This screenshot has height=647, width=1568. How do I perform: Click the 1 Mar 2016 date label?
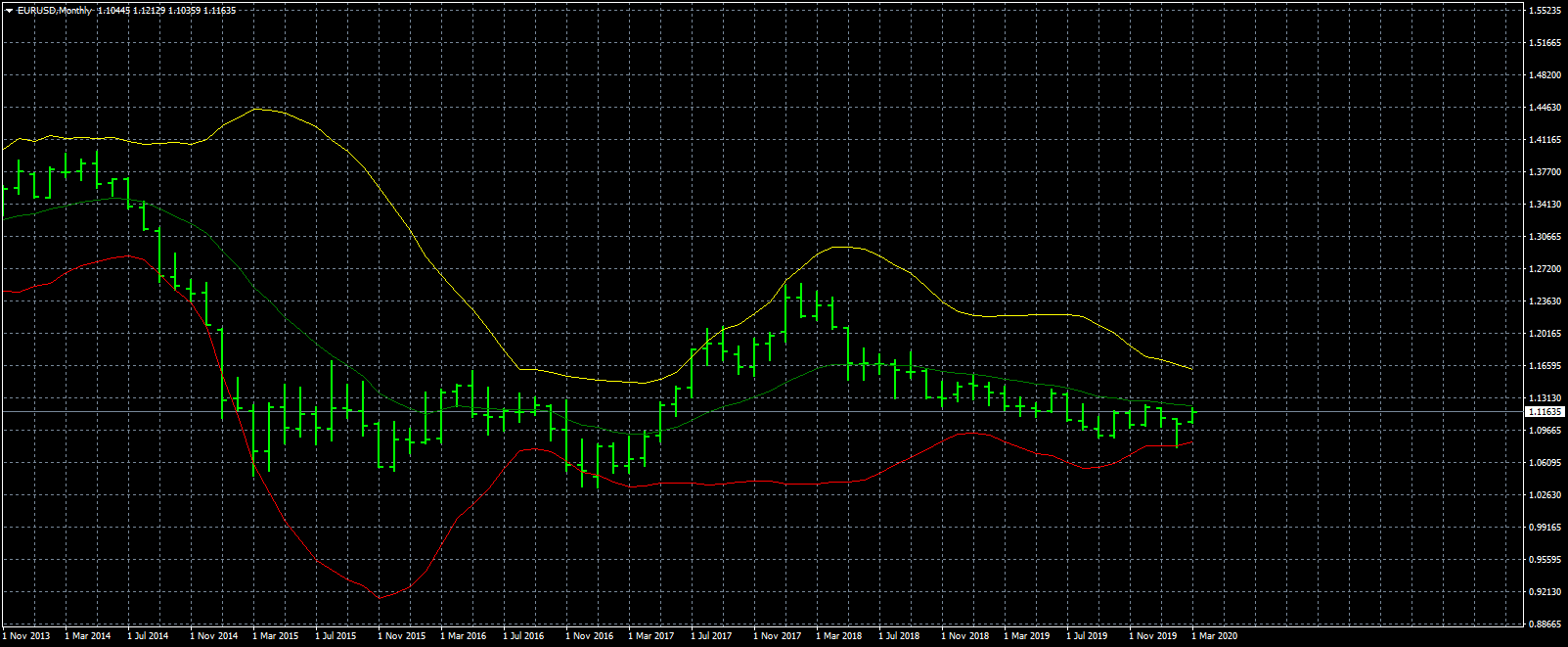tap(464, 636)
